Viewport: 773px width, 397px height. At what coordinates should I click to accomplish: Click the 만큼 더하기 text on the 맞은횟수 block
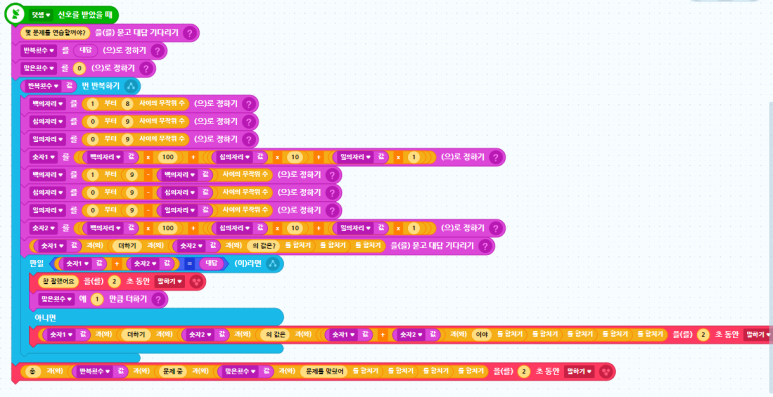127,299
